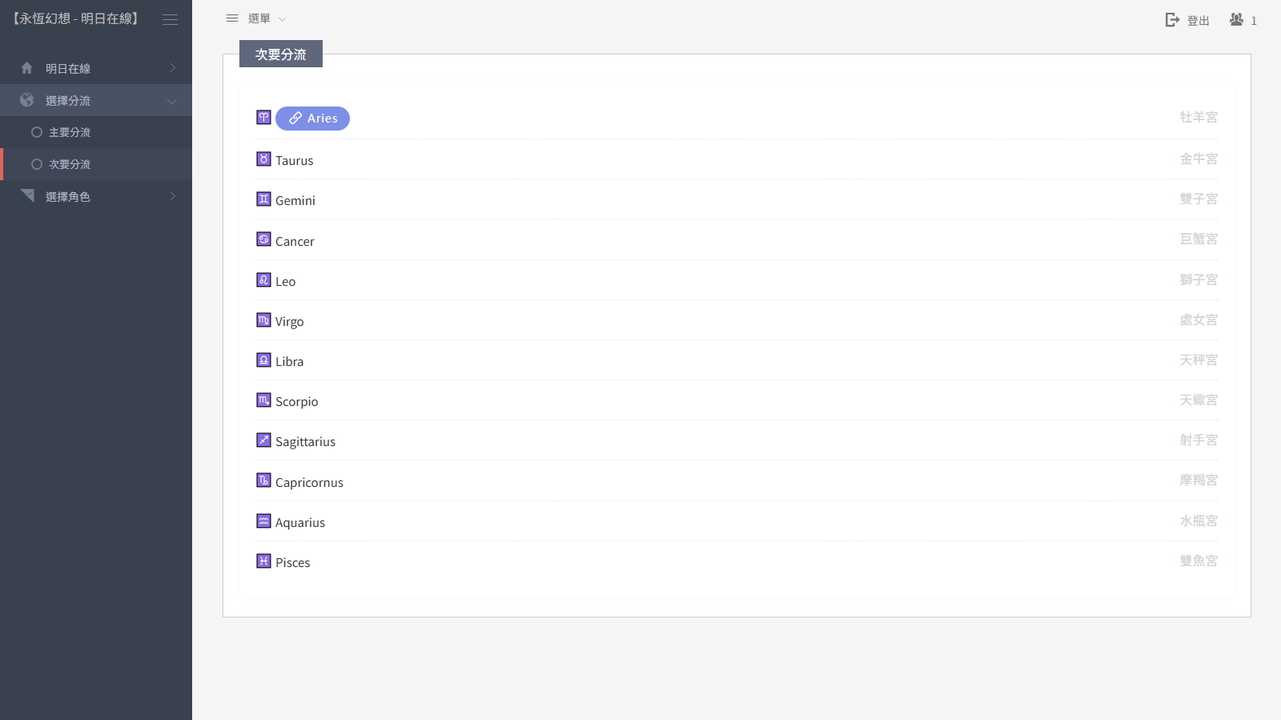This screenshot has width=1281, height=720.
Task: Click the Gemini zodiac symbol icon
Action: coord(264,199)
